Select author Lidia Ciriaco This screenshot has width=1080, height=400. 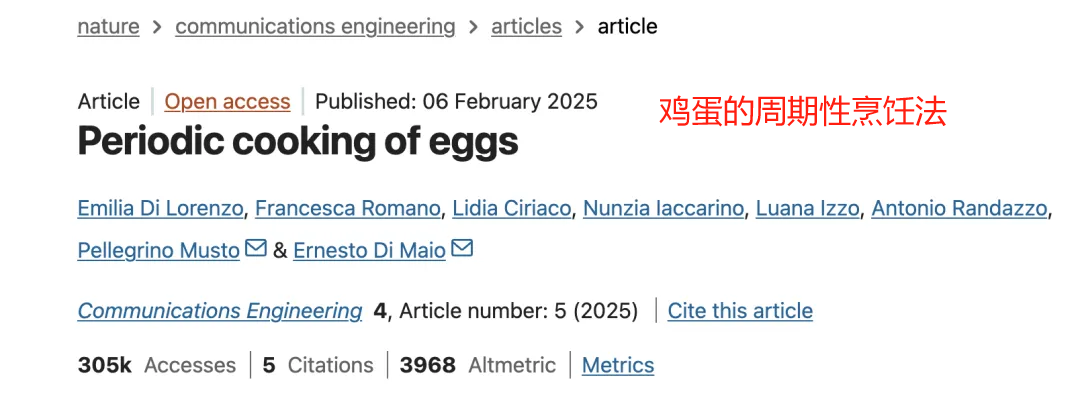[512, 208]
